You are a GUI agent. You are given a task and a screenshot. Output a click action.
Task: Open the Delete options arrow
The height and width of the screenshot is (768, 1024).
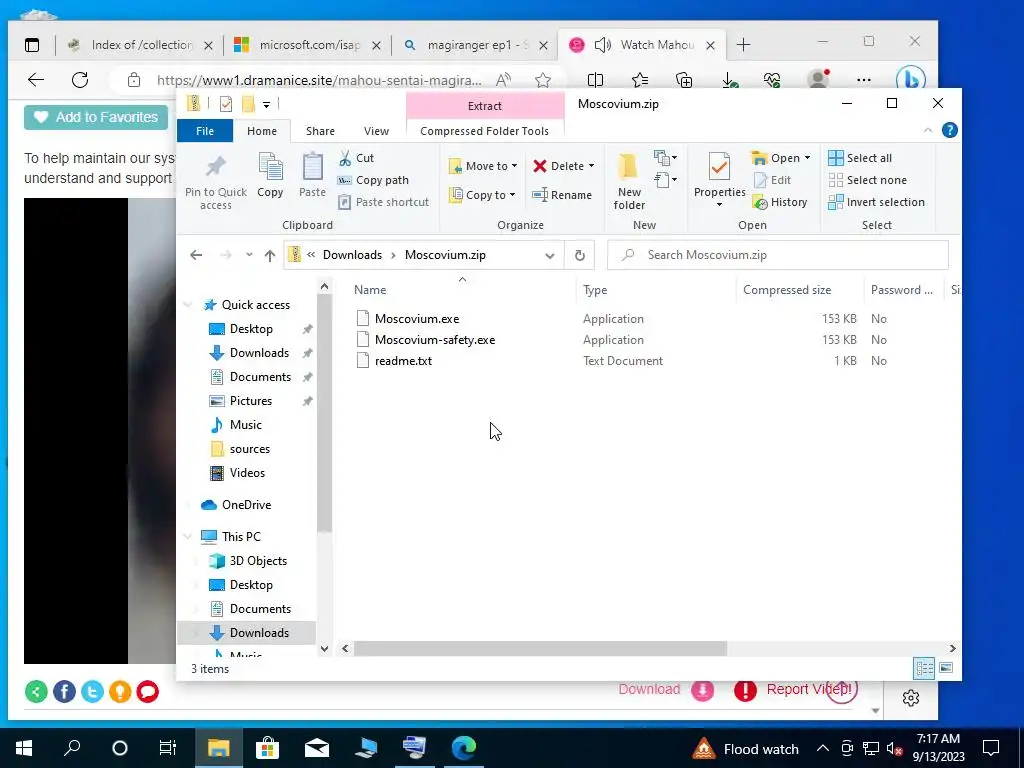[591, 166]
